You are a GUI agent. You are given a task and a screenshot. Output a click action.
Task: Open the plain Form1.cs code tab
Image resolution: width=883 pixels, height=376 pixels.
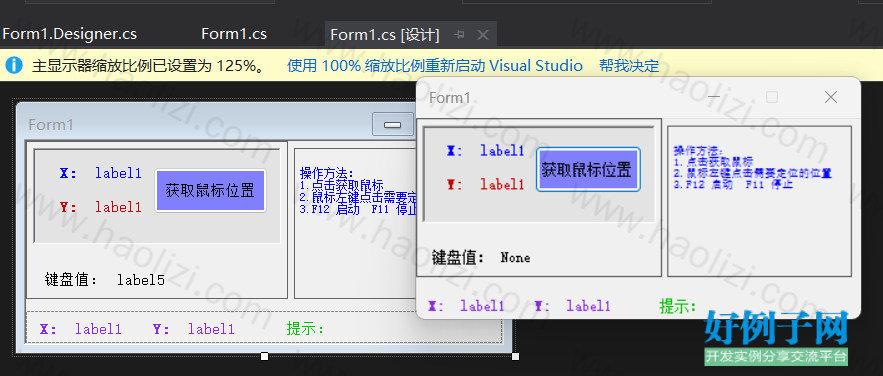(234, 34)
